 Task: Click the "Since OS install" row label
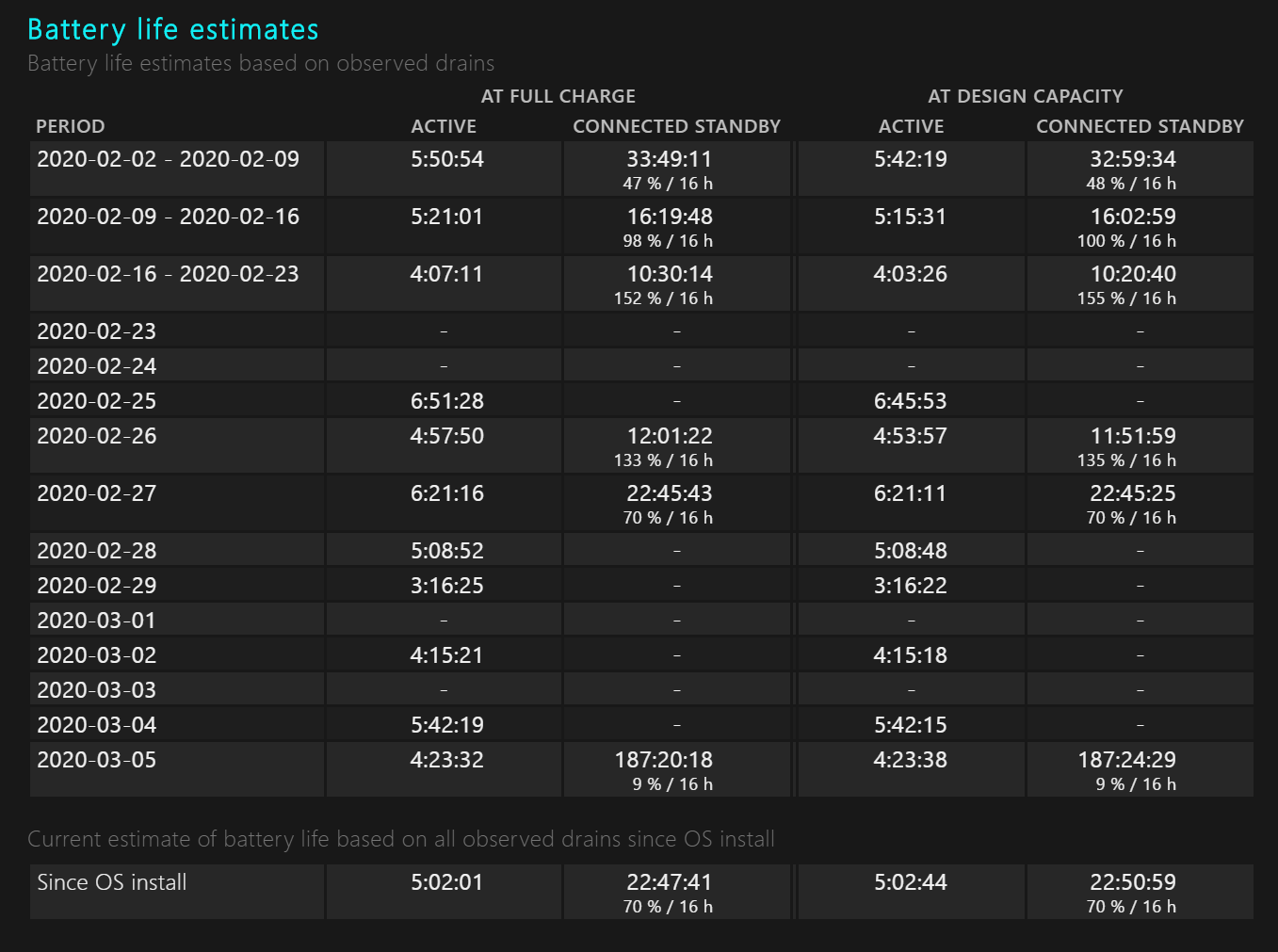pyautogui.click(x=112, y=882)
